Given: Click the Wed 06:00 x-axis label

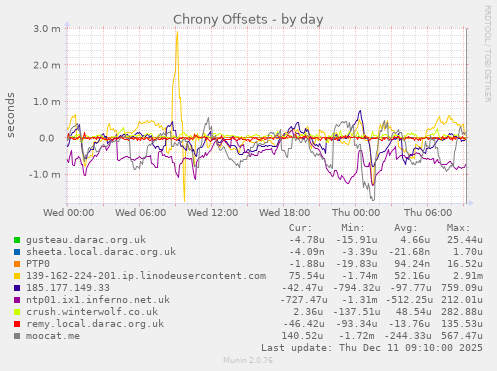Looking at the screenshot, I should pyautogui.click(x=141, y=213).
